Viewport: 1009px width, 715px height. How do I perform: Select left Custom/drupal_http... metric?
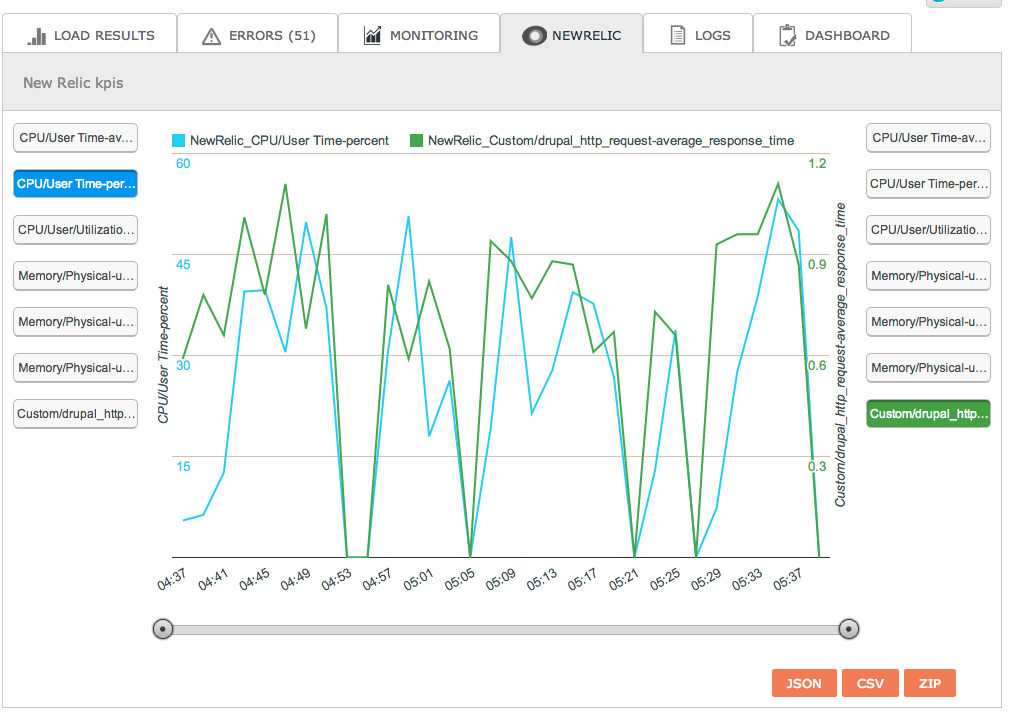75,414
